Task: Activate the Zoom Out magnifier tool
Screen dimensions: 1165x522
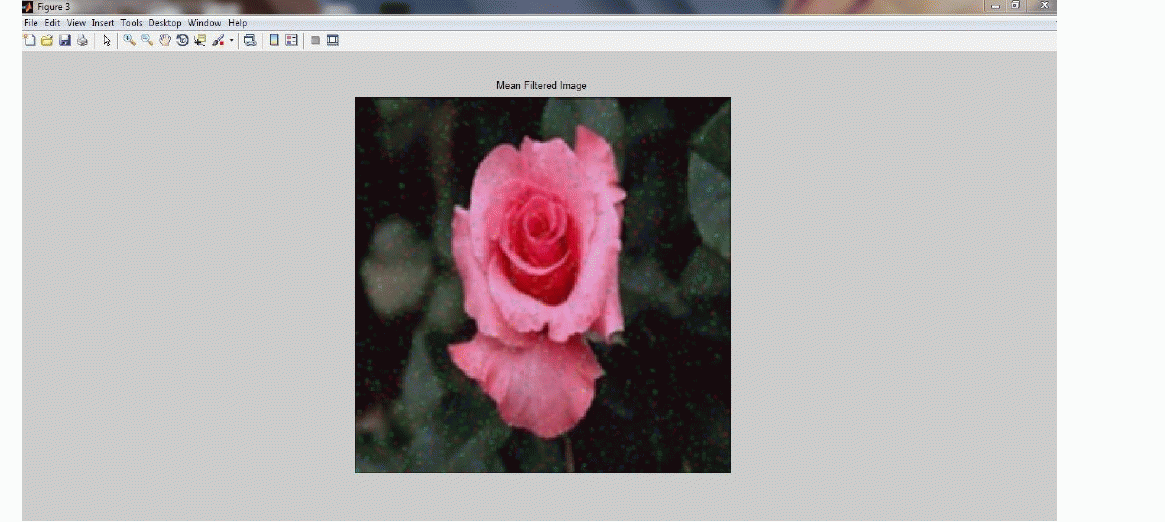Action: [x=146, y=41]
